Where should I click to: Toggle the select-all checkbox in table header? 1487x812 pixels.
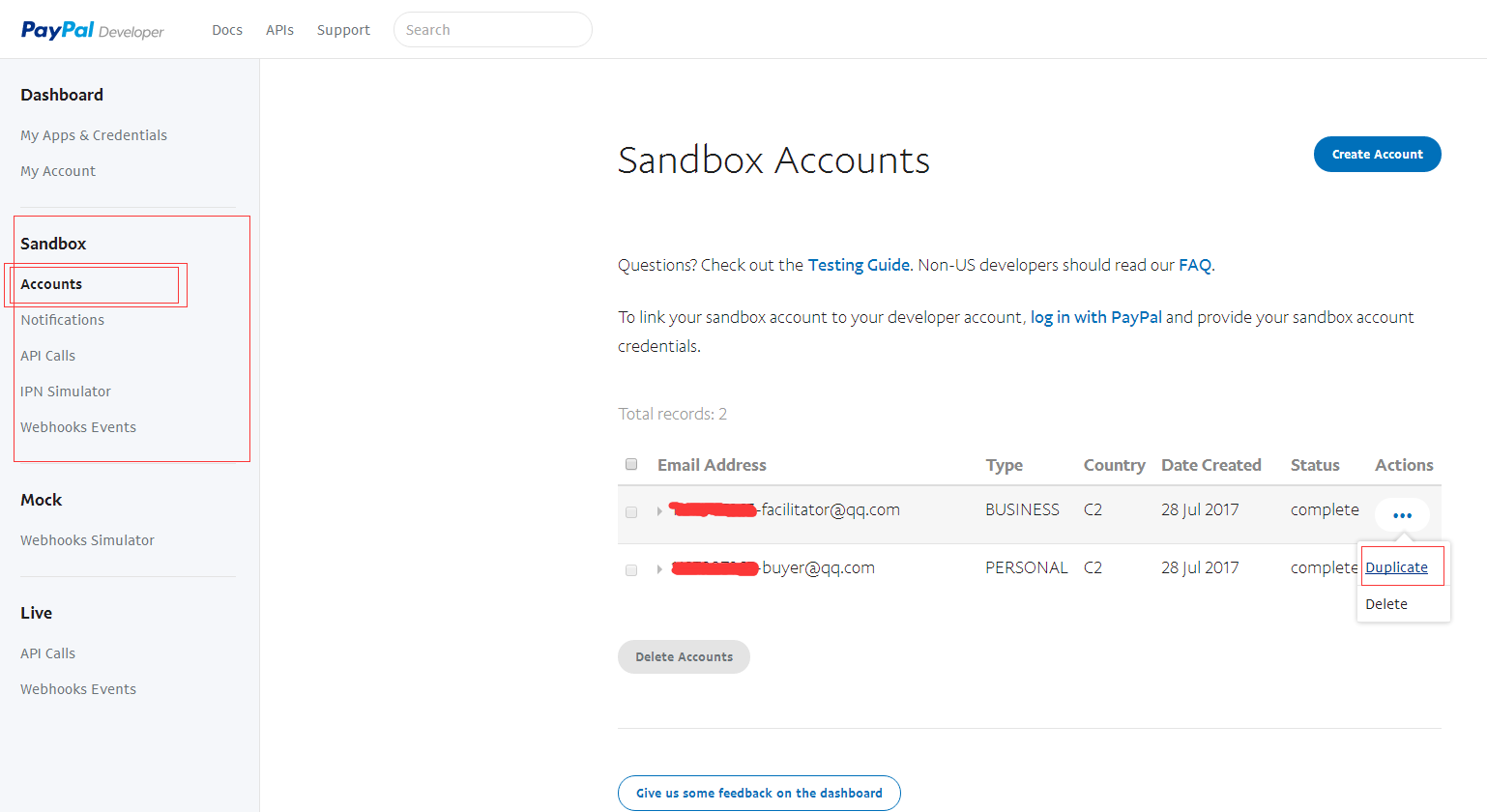(631, 464)
